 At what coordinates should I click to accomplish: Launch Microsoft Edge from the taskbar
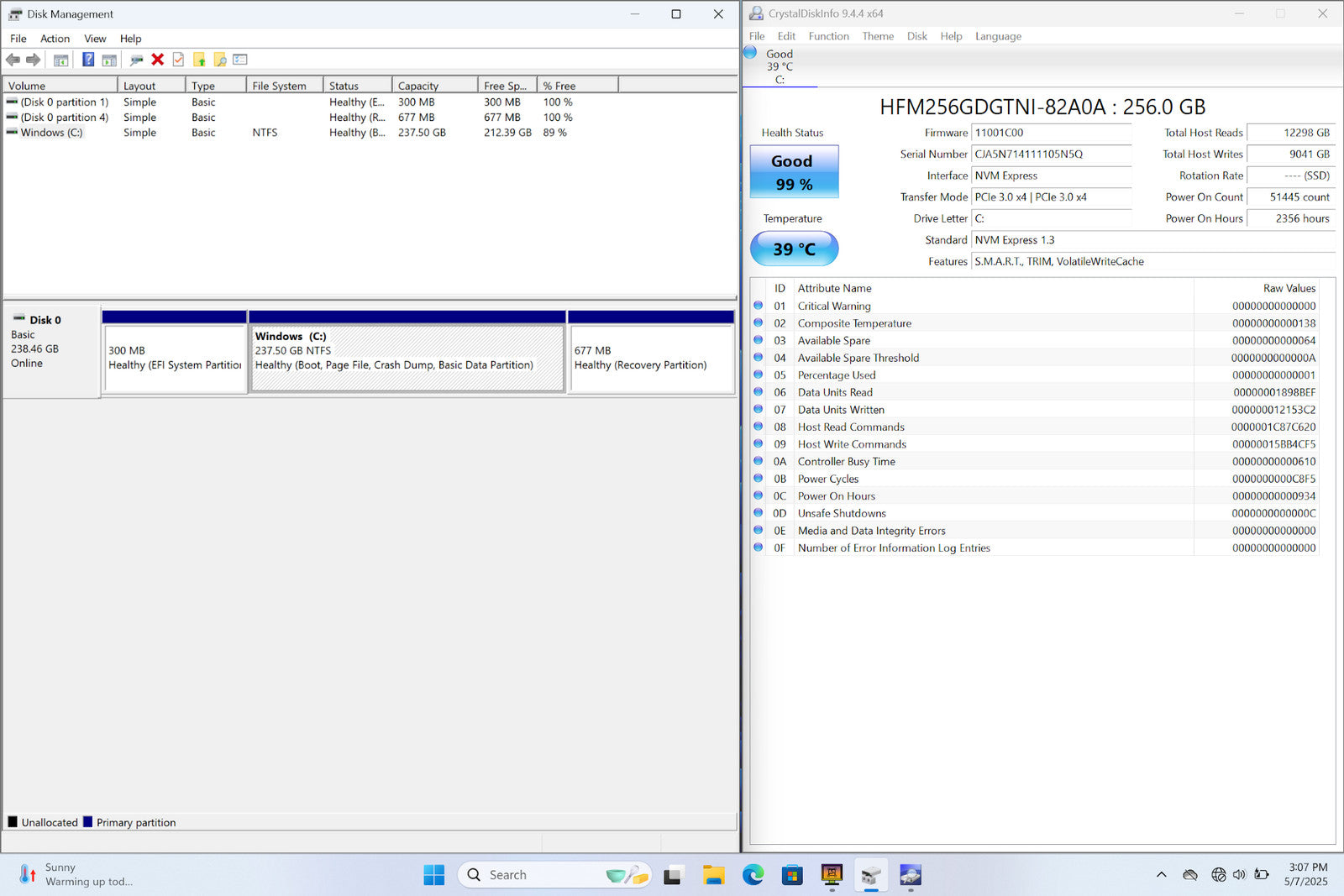coord(753,875)
